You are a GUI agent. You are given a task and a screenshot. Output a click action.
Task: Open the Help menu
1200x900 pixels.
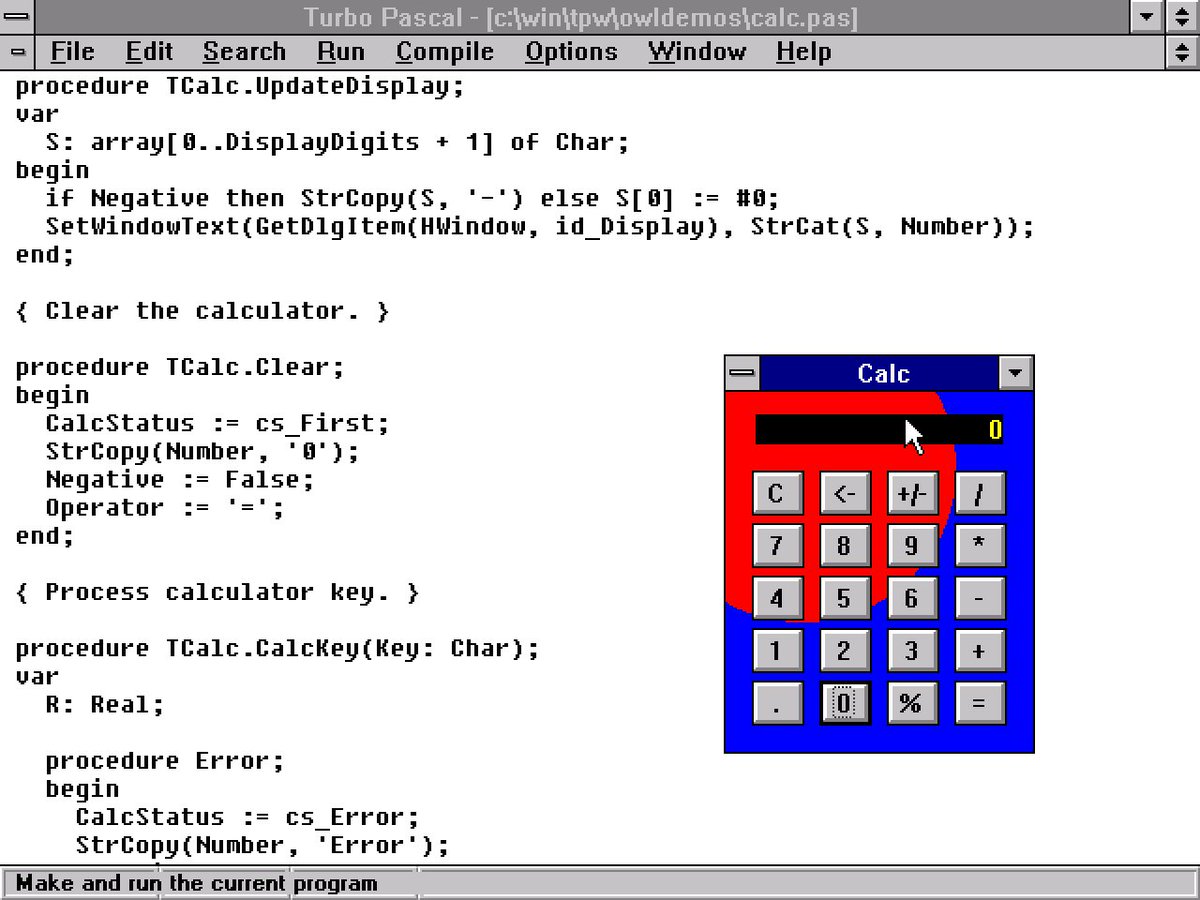pyautogui.click(x=803, y=52)
